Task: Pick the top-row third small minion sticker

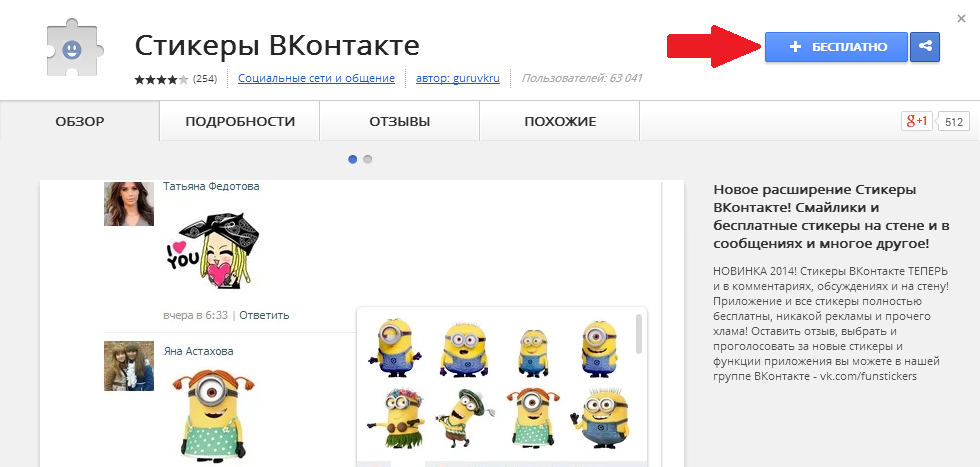Action: click(533, 353)
